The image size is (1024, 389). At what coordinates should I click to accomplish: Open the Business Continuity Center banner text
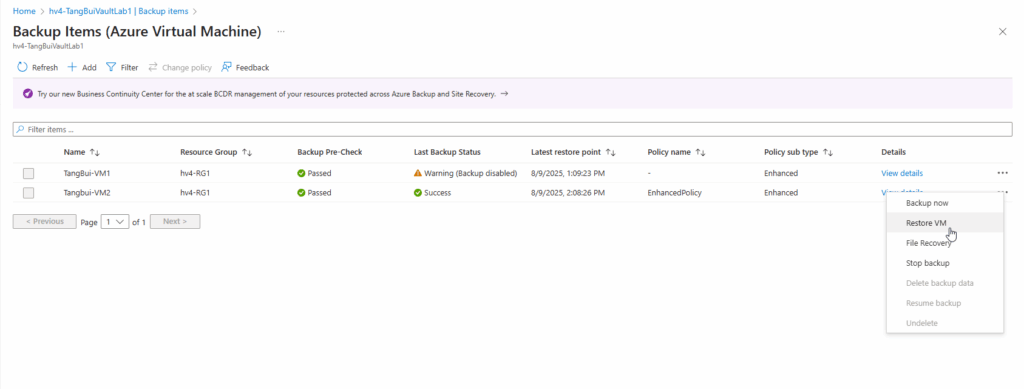click(x=266, y=94)
